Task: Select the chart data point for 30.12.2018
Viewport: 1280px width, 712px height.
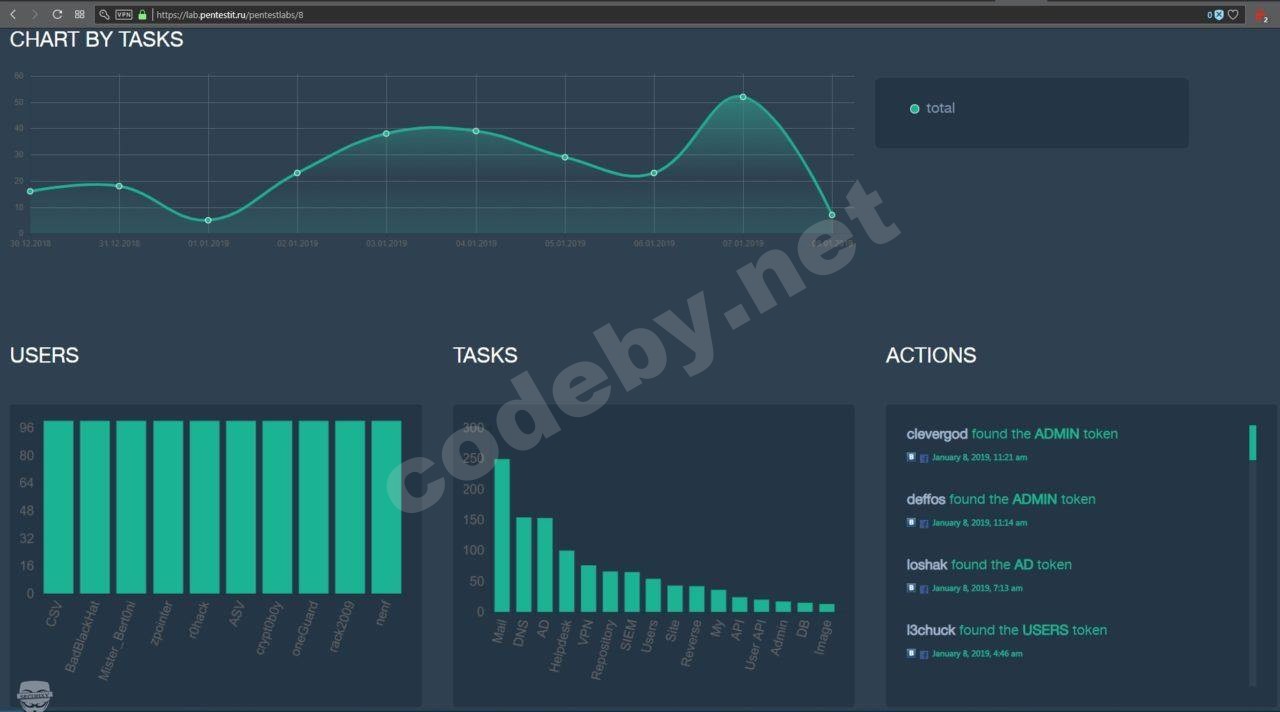Action: 30,191
